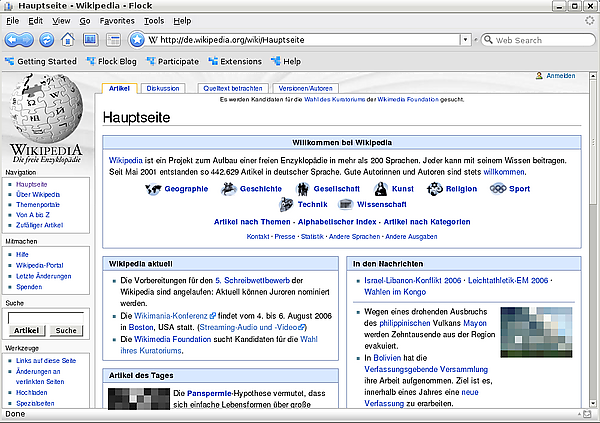The height and width of the screenshot is (423, 600).
Task: Click the Anmelden user icon
Action: (x=539, y=76)
